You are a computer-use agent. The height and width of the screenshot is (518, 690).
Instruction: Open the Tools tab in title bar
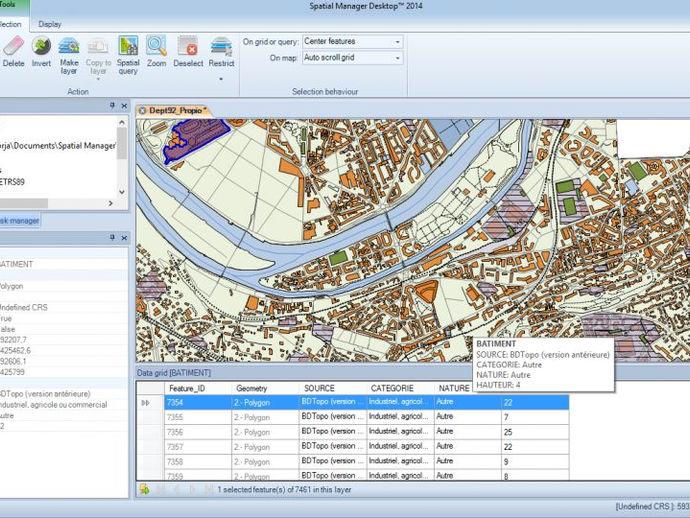(x=8, y=5)
